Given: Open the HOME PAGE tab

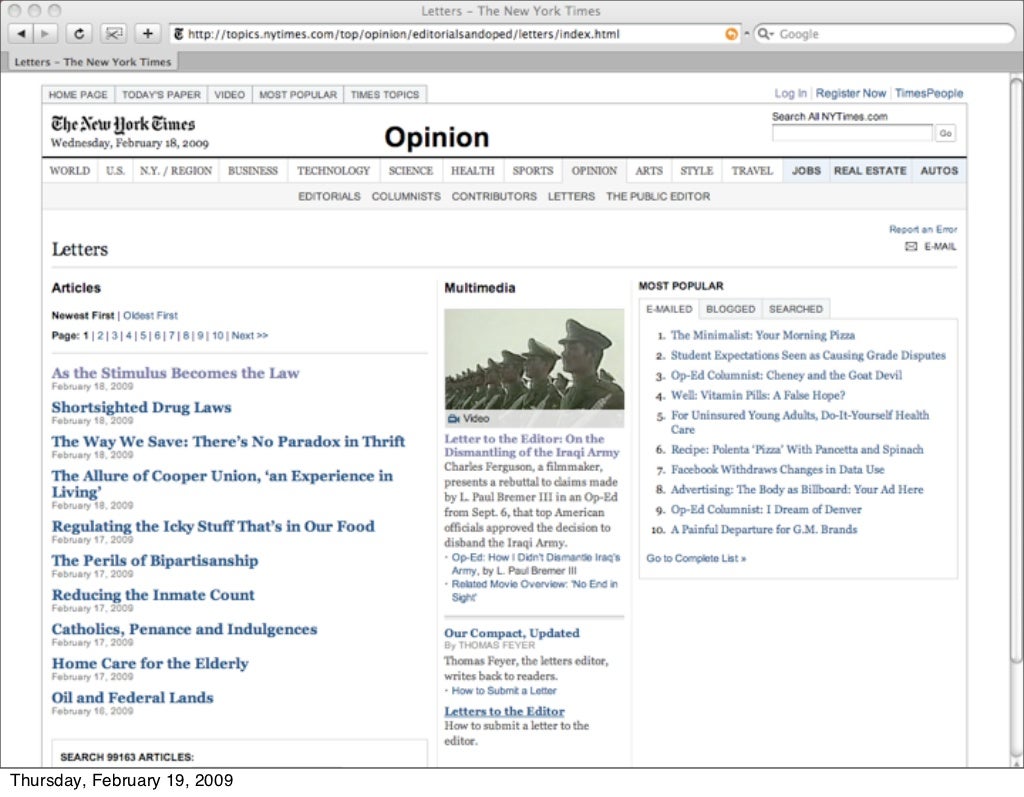Looking at the screenshot, I should coord(78,95).
